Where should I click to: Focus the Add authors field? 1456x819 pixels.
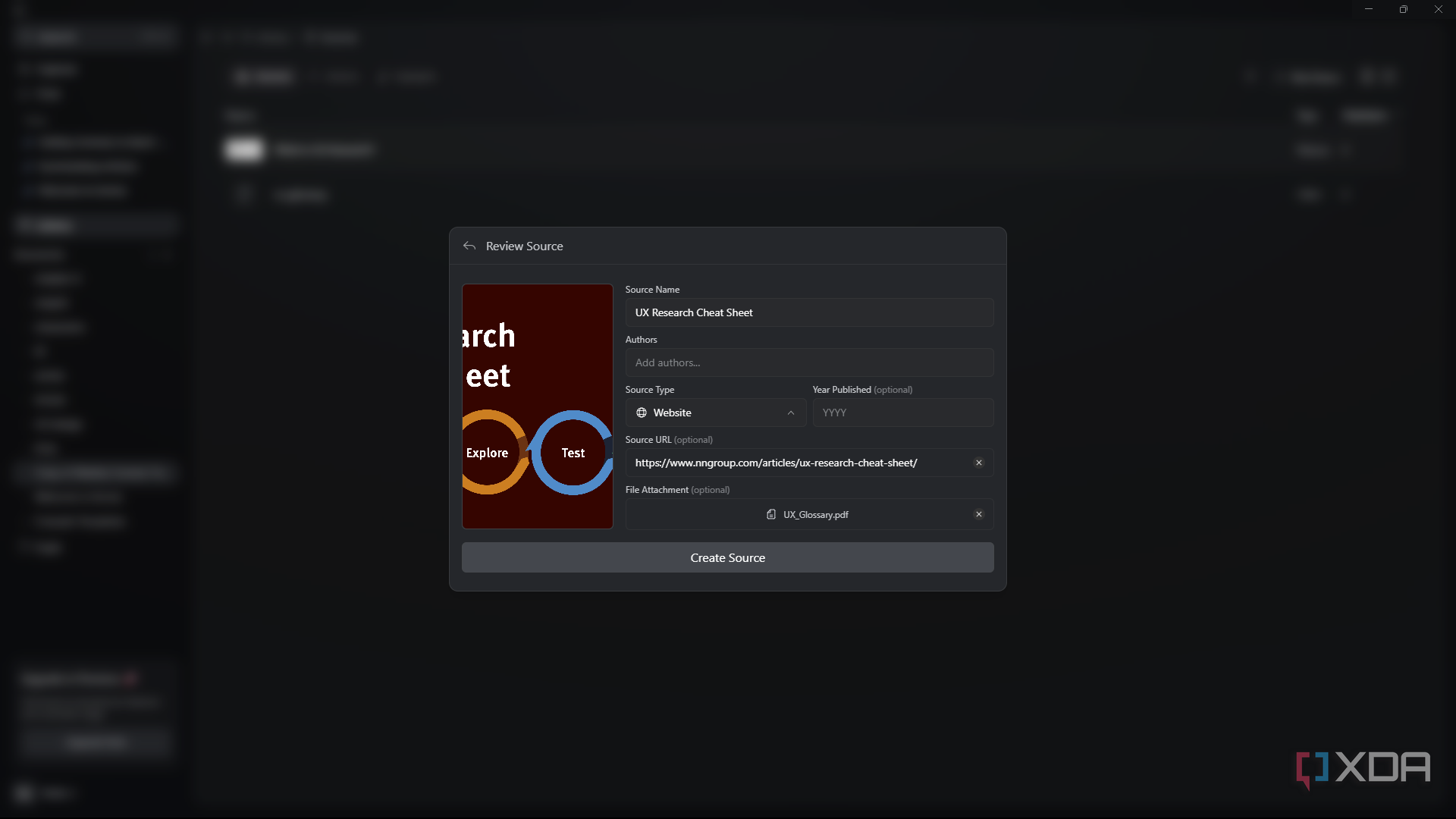click(809, 362)
